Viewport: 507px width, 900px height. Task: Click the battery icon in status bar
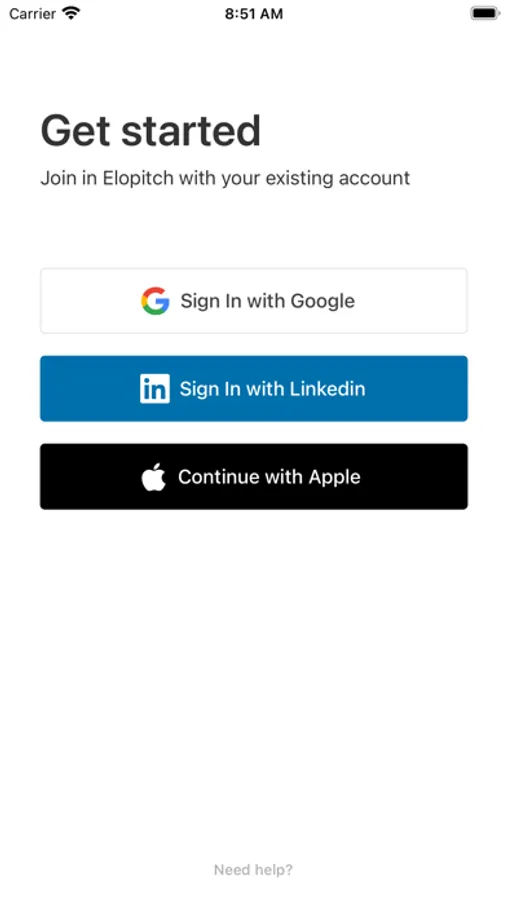pyautogui.click(x=485, y=14)
